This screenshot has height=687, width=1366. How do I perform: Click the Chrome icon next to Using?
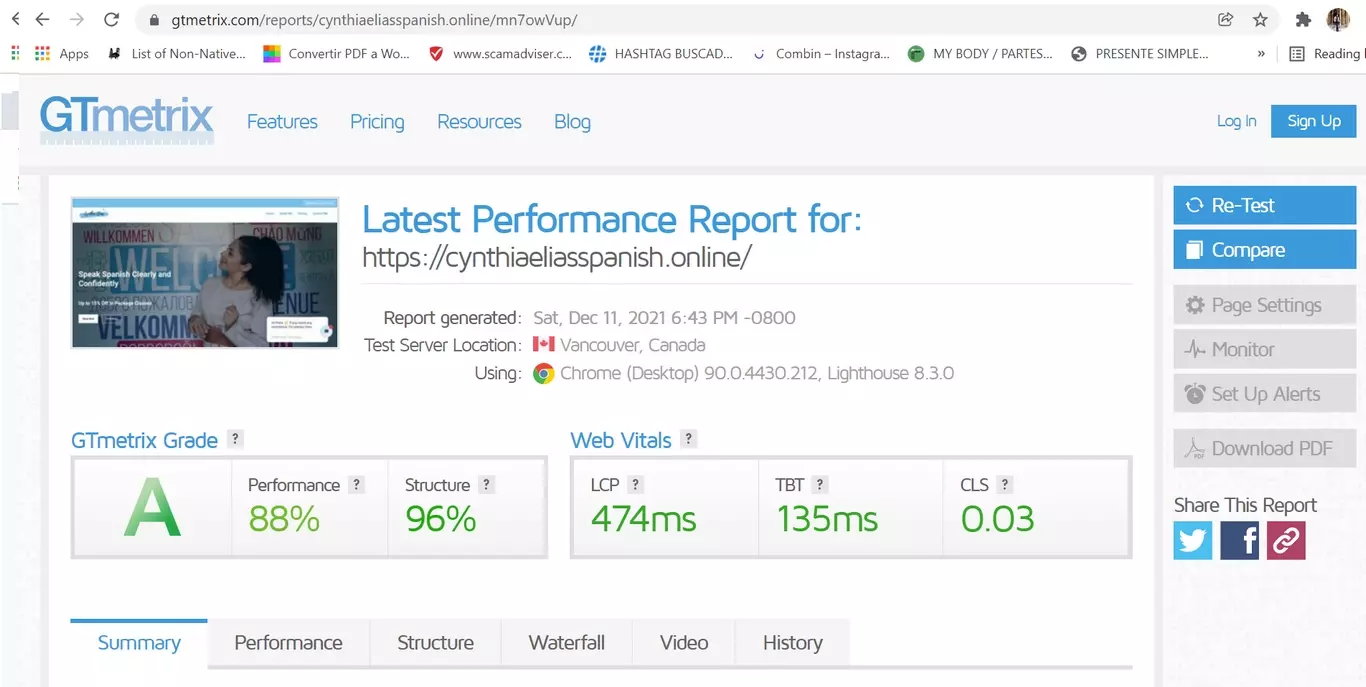(543, 374)
